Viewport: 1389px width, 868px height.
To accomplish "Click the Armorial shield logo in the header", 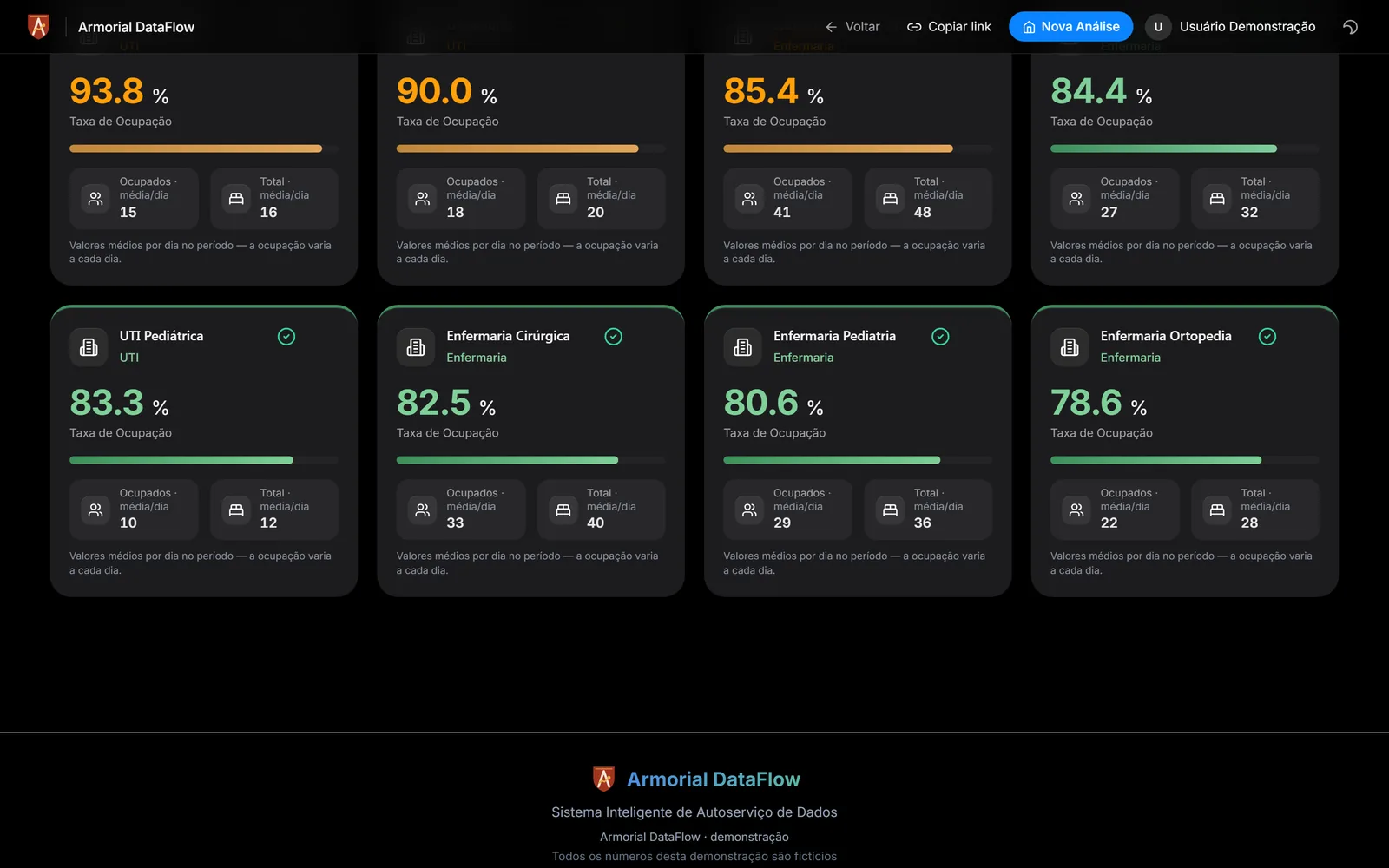I will (38, 27).
